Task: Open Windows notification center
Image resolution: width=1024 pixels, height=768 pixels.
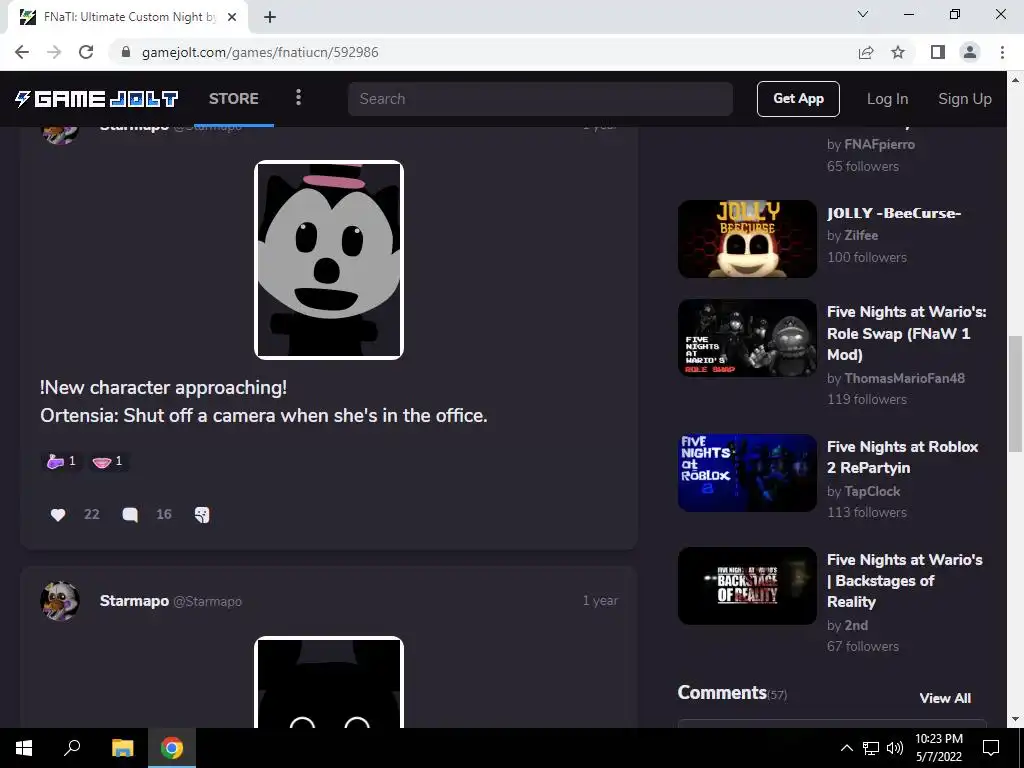Action: click(991, 748)
